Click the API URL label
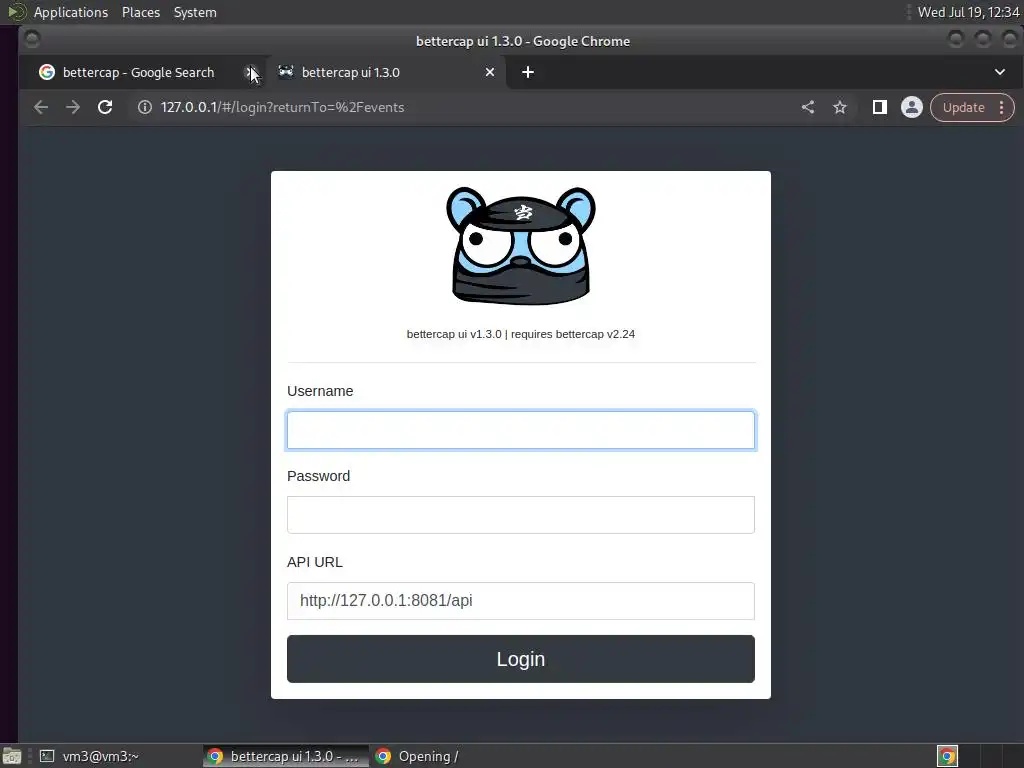 coord(314,562)
